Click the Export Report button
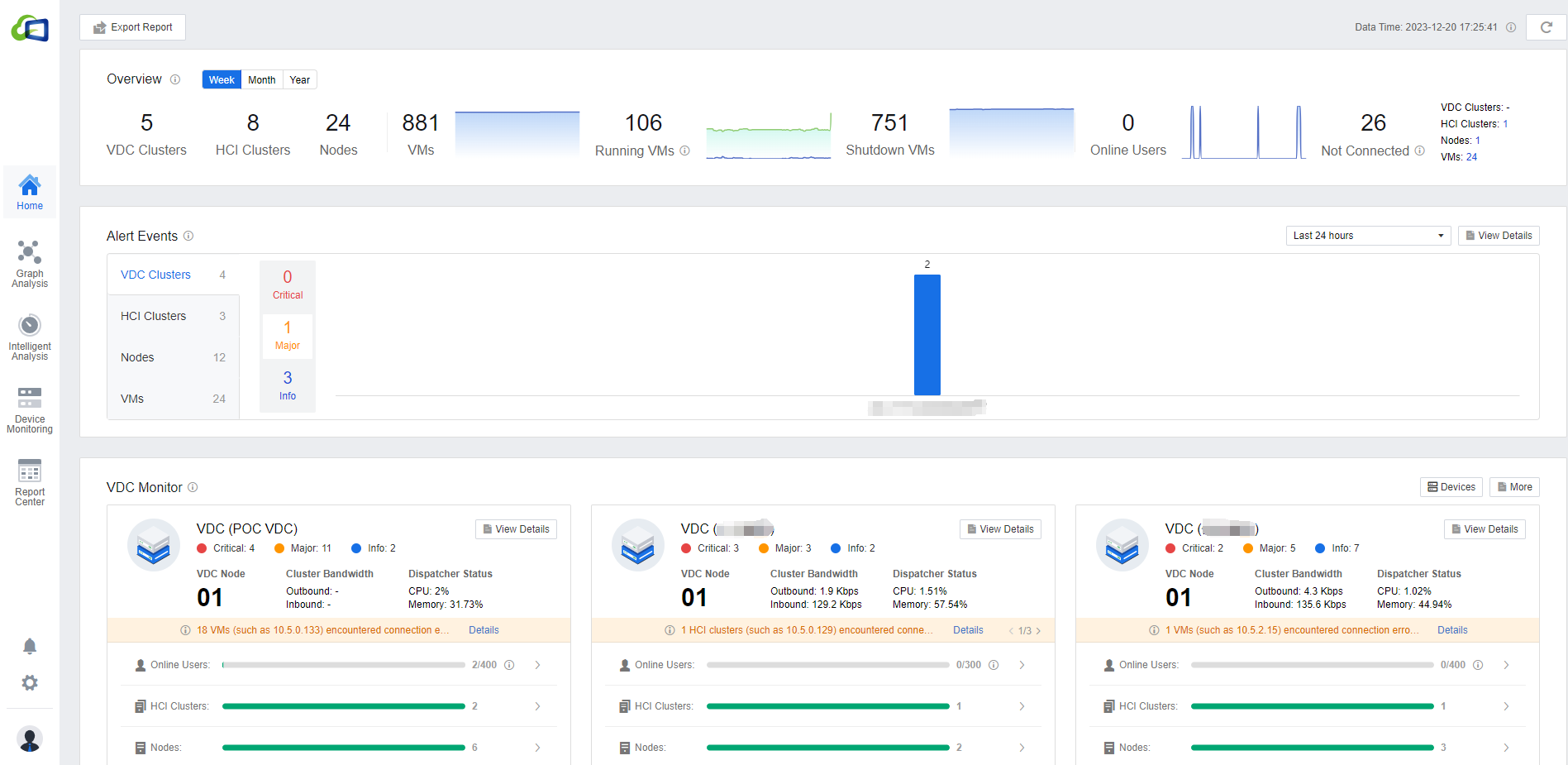The image size is (1568, 765). (x=133, y=27)
